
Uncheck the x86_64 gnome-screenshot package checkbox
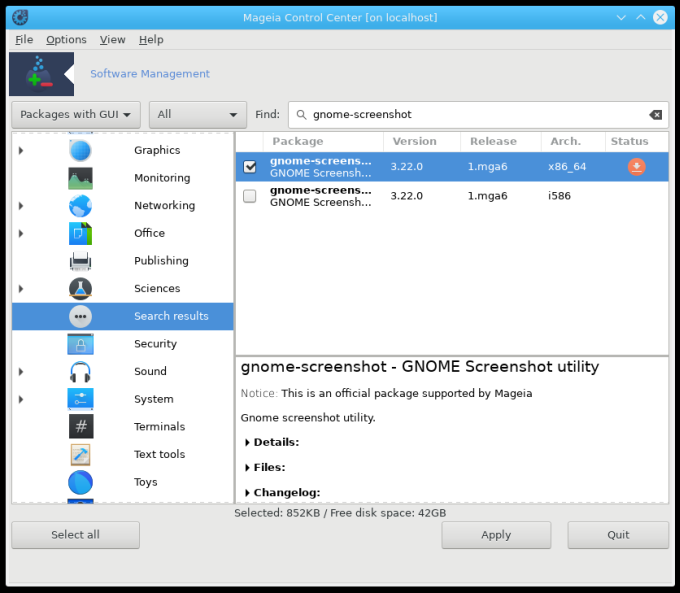pyautogui.click(x=250, y=167)
